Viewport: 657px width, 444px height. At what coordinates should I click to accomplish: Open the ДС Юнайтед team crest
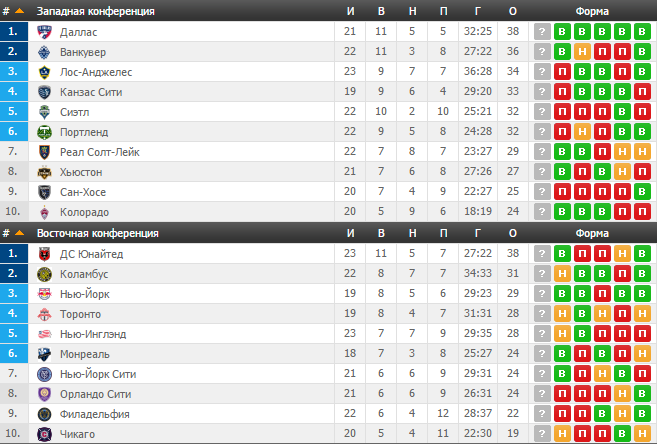[44, 254]
